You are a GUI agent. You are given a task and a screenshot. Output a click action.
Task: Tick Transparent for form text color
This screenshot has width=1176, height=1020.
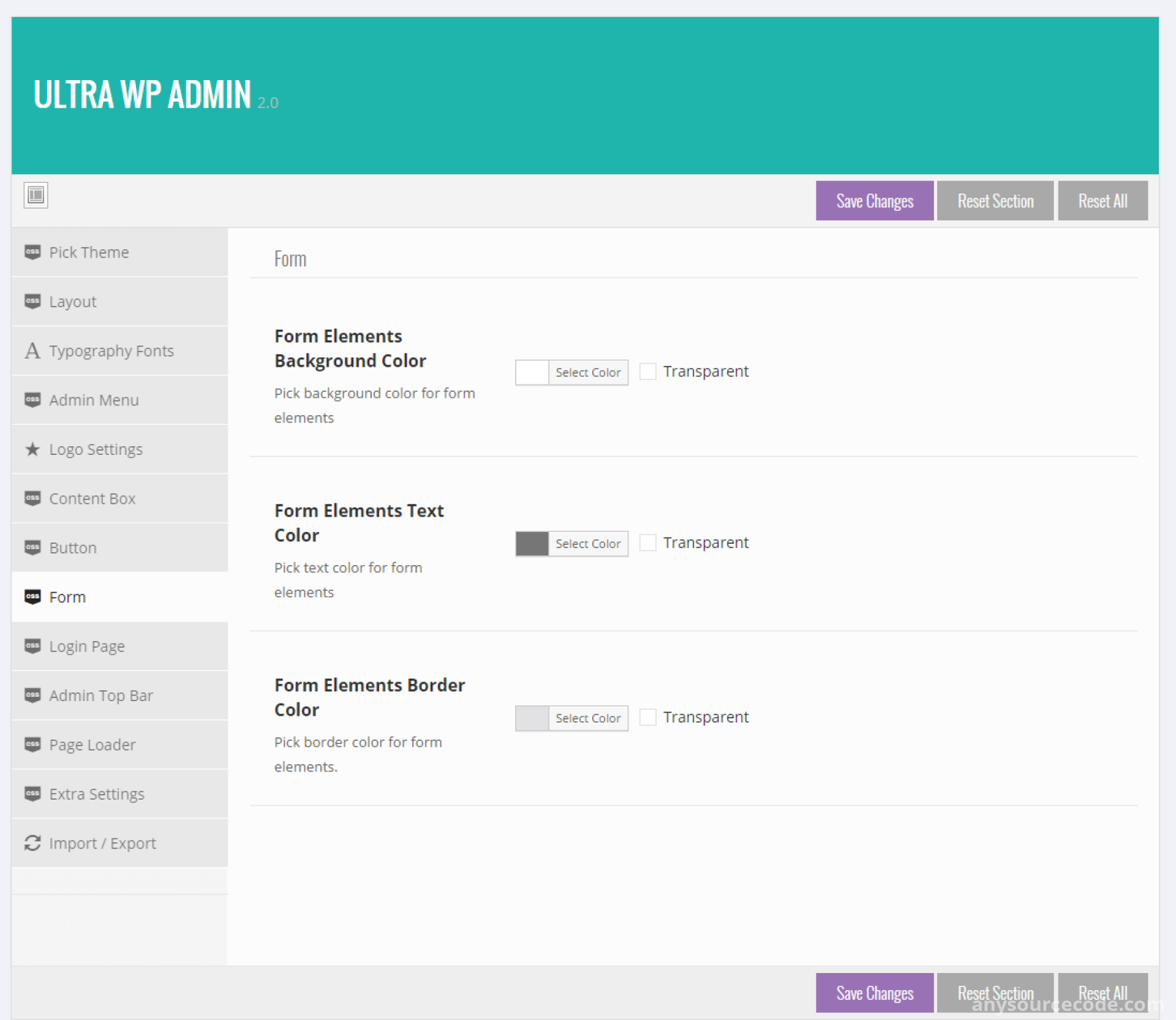point(648,542)
